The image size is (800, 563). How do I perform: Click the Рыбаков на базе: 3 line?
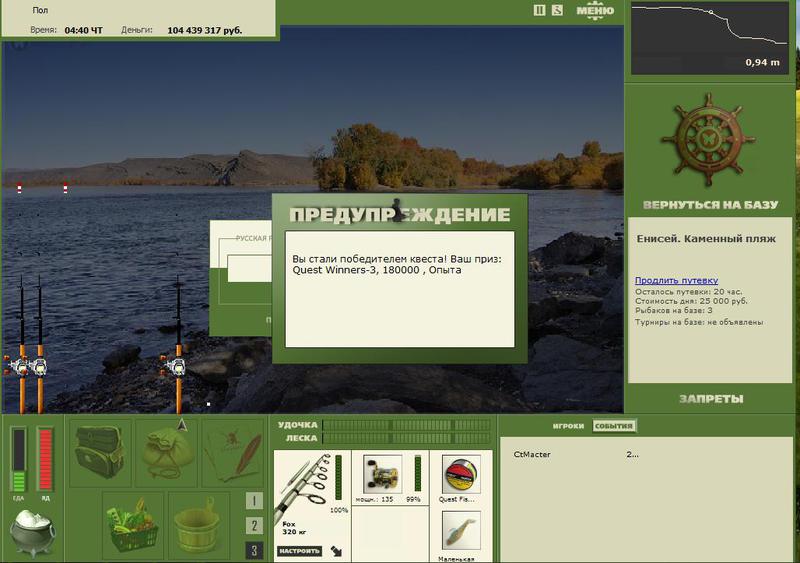click(673, 310)
